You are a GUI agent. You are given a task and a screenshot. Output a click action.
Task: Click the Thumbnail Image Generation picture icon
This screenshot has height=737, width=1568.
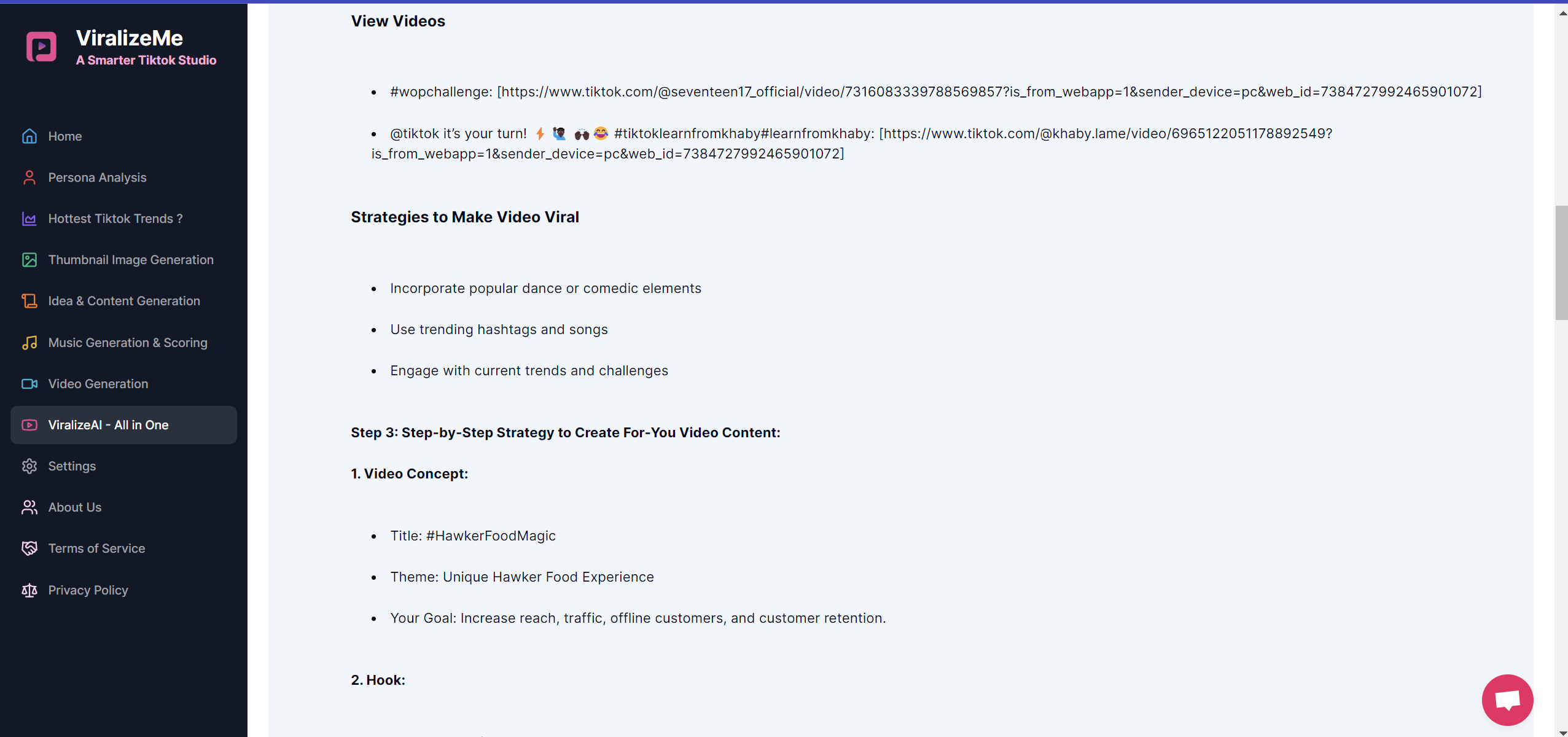(x=29, y=260)
